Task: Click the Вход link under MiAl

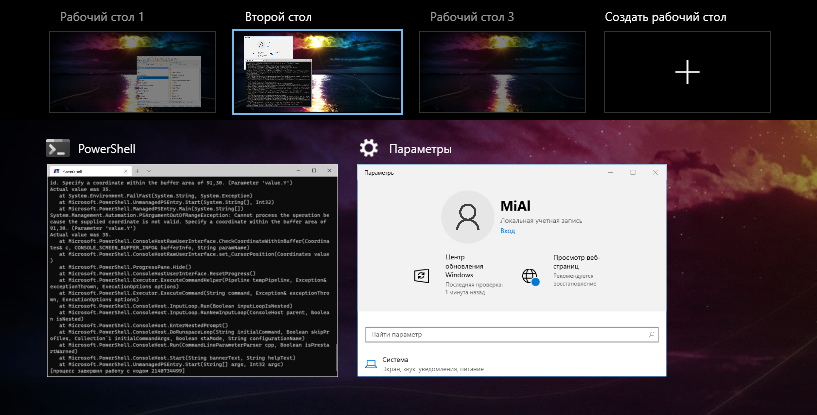Action: 507,231
